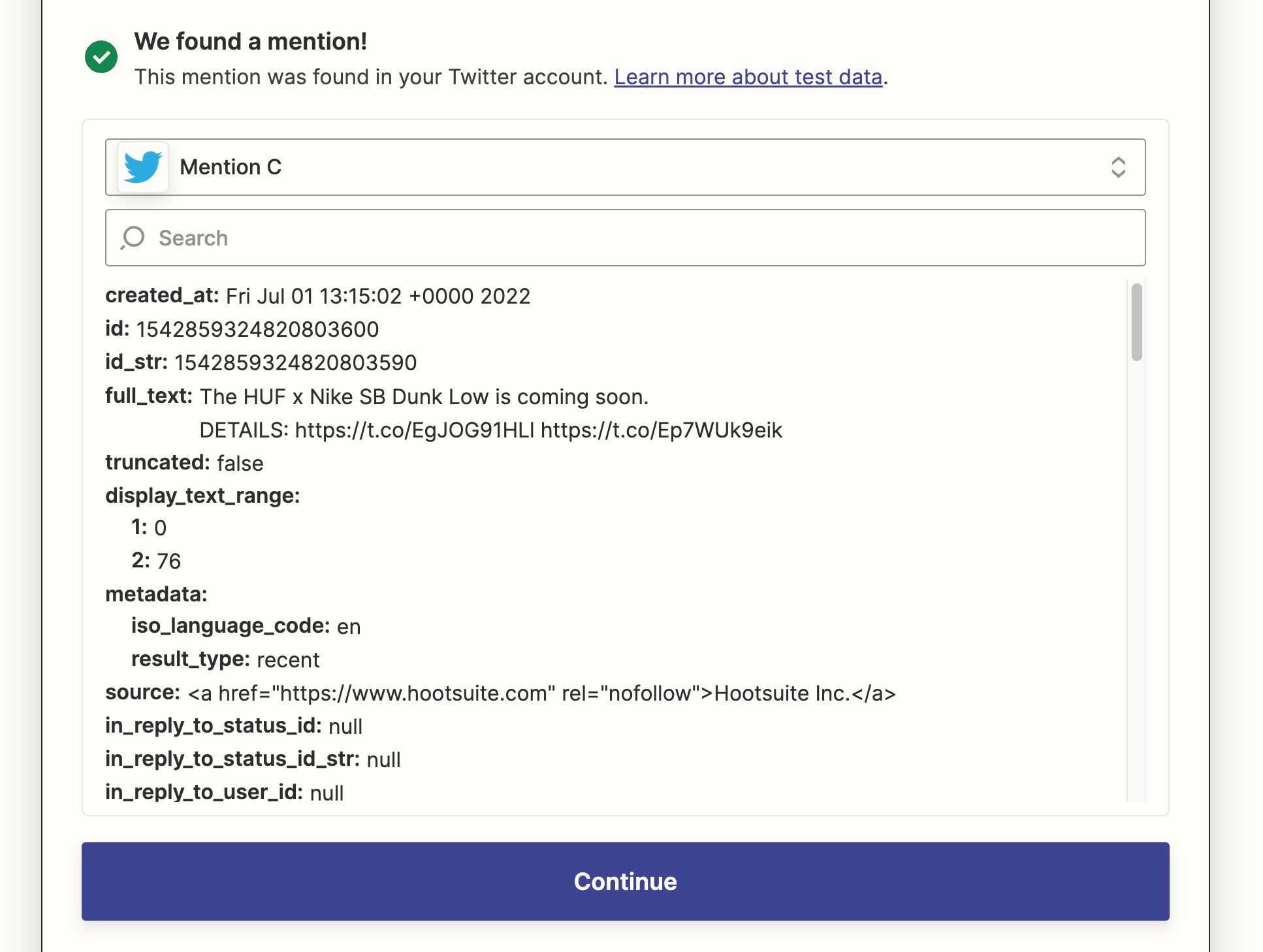
Task: Open Learn more about test data link
Action: [x=748, y=77]
